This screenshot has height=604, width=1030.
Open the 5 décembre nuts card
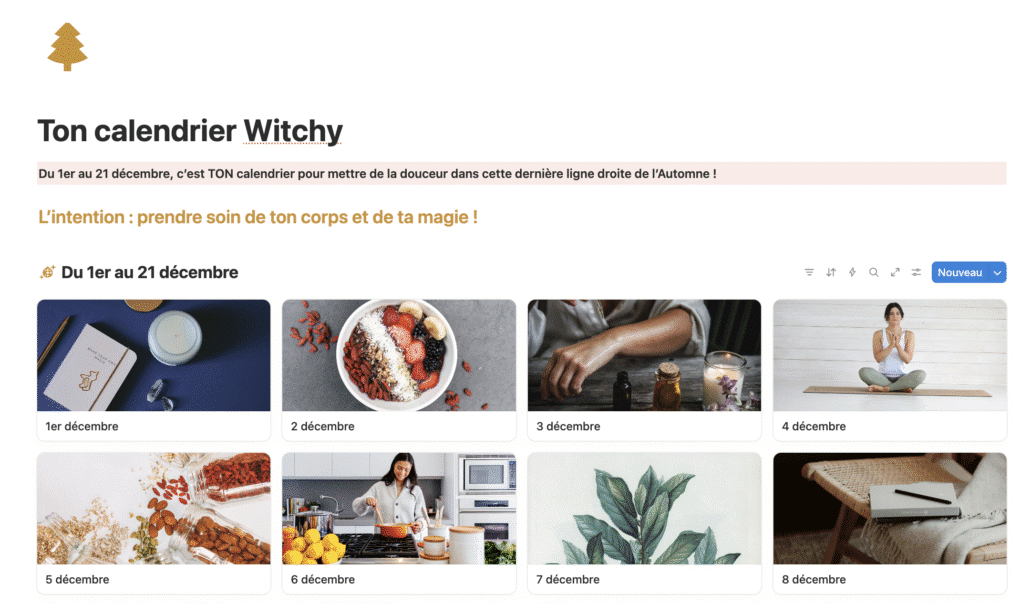[154, 523]
